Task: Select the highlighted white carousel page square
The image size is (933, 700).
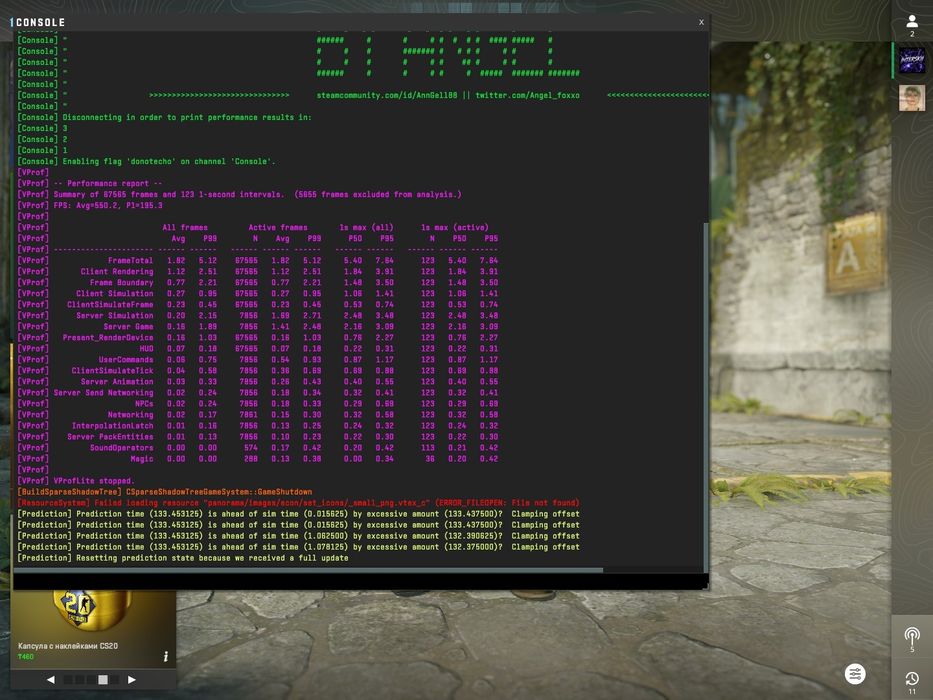Action: point(103,679)
